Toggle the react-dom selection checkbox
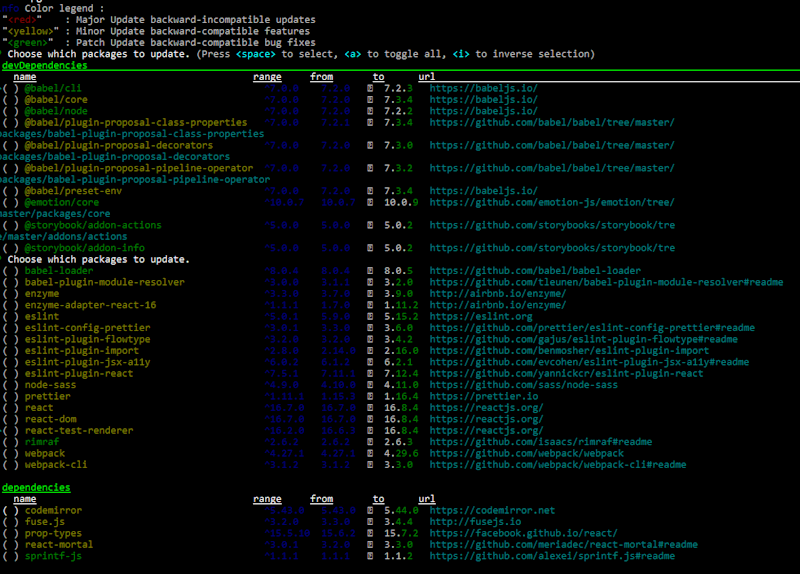The height and width of the screenshot is (574, 800). click(11, 419)
